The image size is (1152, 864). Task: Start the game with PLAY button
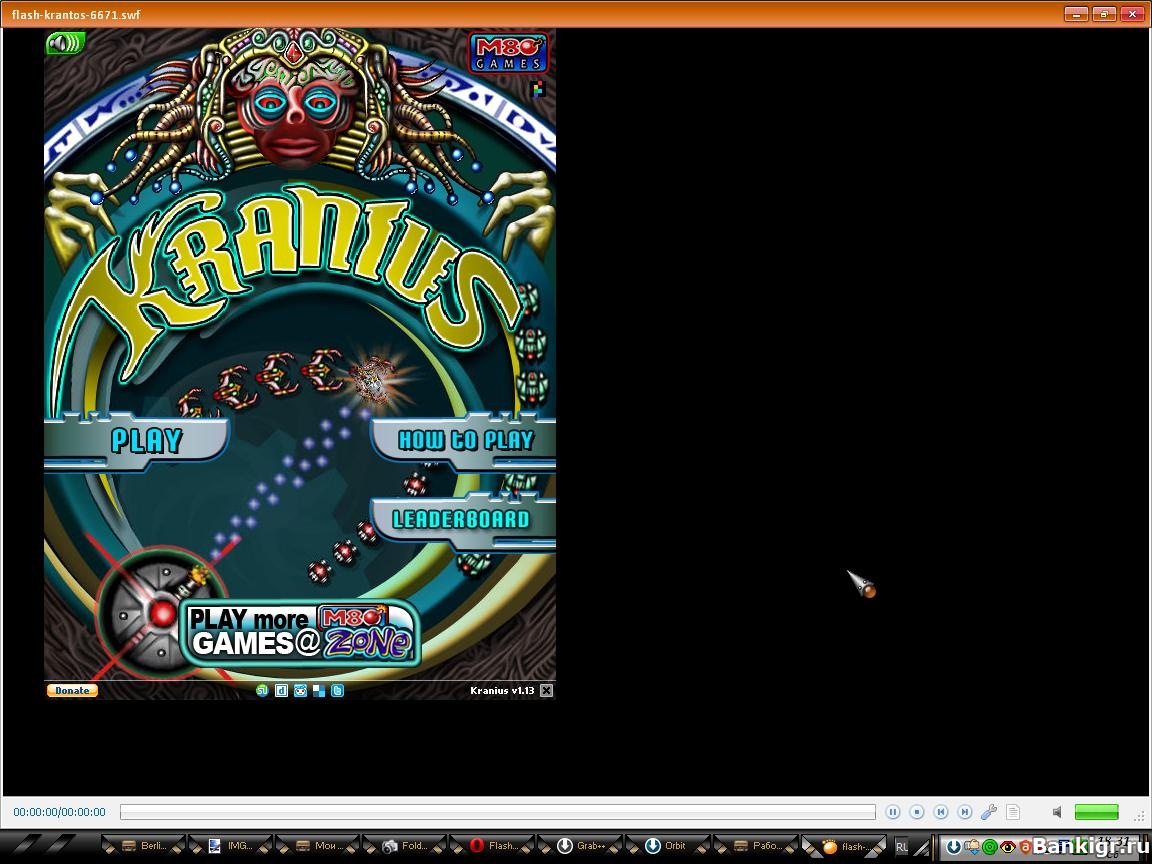137,441
